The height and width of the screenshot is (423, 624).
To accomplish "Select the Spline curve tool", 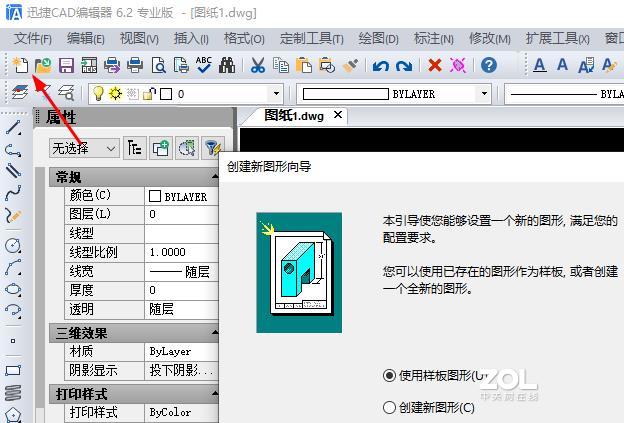I will pyautogui.click(x=13, y=193).
